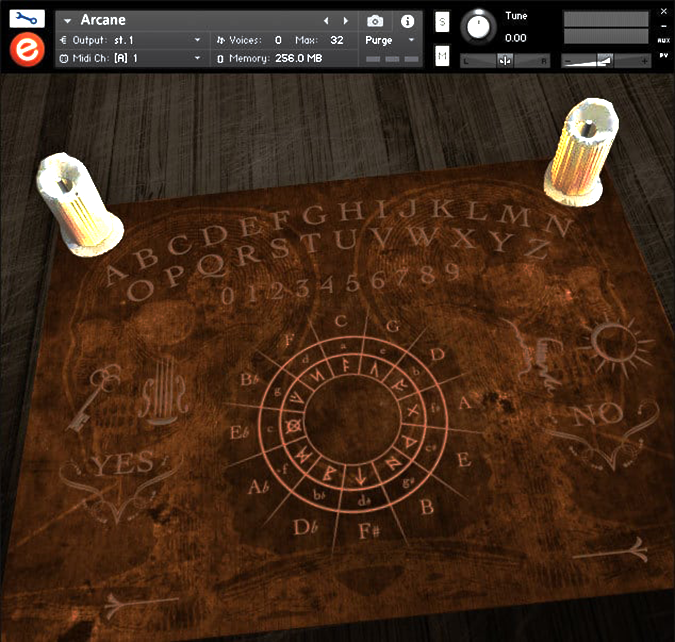Click the letter Q on the board
This screenshot has height=642, width=675.
[x=212, y=265]
